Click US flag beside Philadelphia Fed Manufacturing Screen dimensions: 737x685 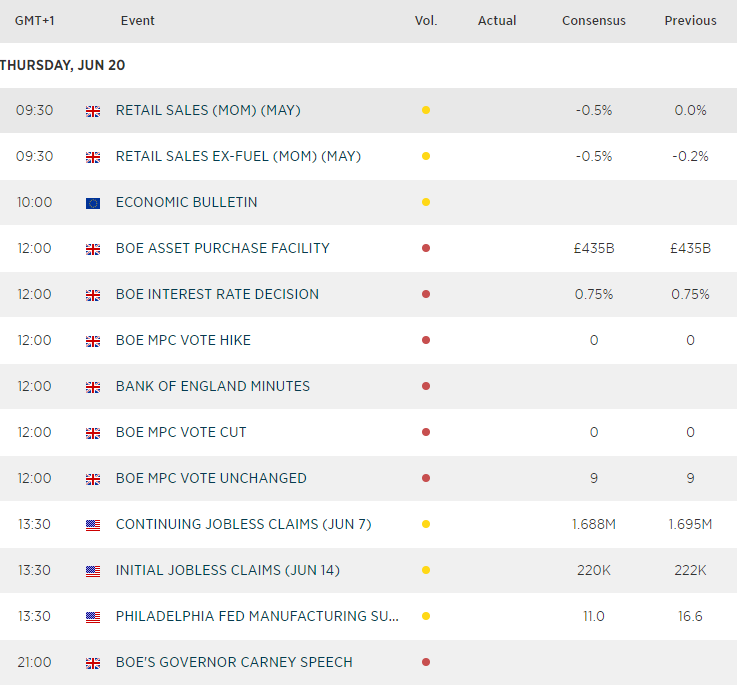(93, 617)
